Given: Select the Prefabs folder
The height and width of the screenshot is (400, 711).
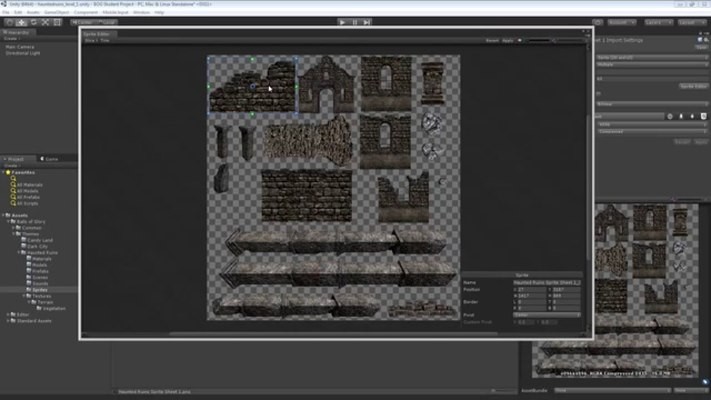Looking at the screenshot, I should point(40,271).
